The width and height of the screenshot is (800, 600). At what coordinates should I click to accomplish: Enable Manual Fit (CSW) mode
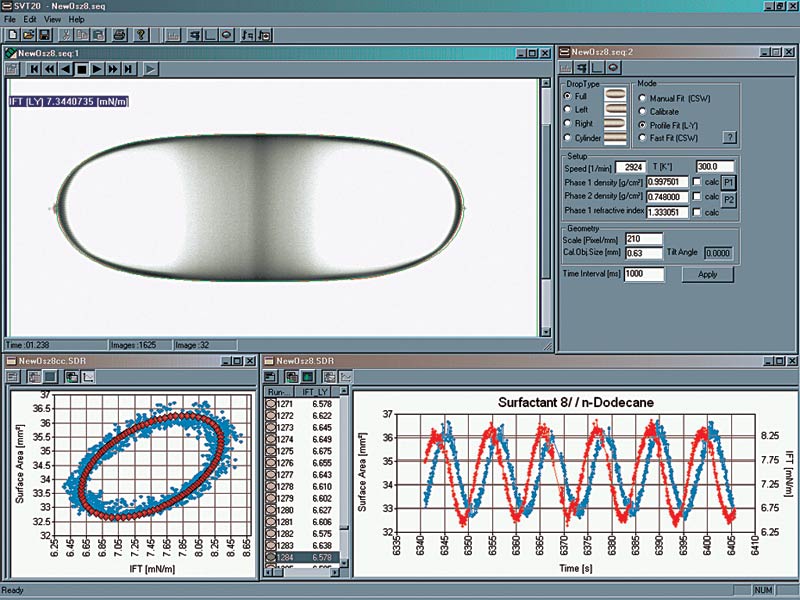click(x=641, y=98)
